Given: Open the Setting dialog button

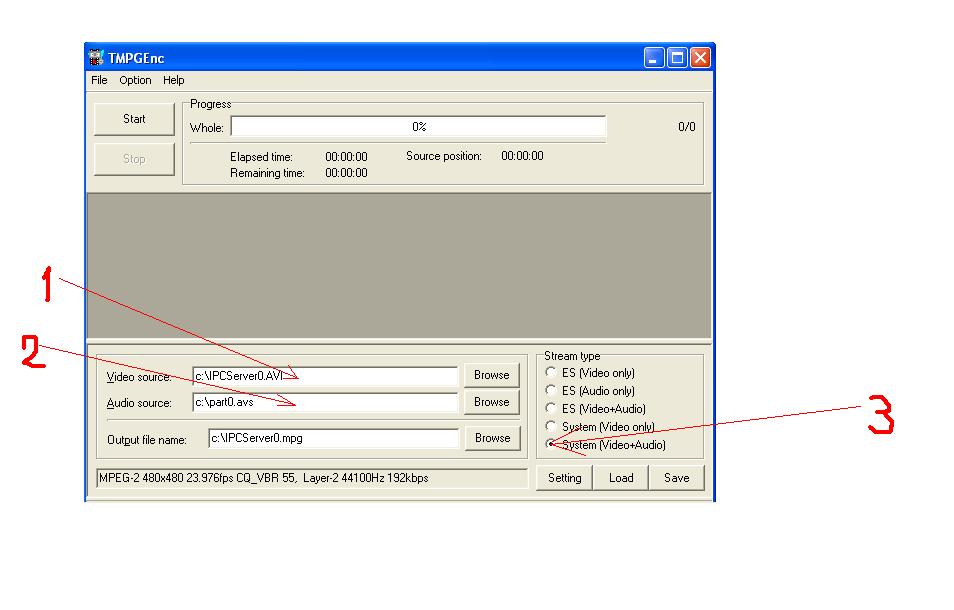Looking at the screenshot, I should [564, 478].
